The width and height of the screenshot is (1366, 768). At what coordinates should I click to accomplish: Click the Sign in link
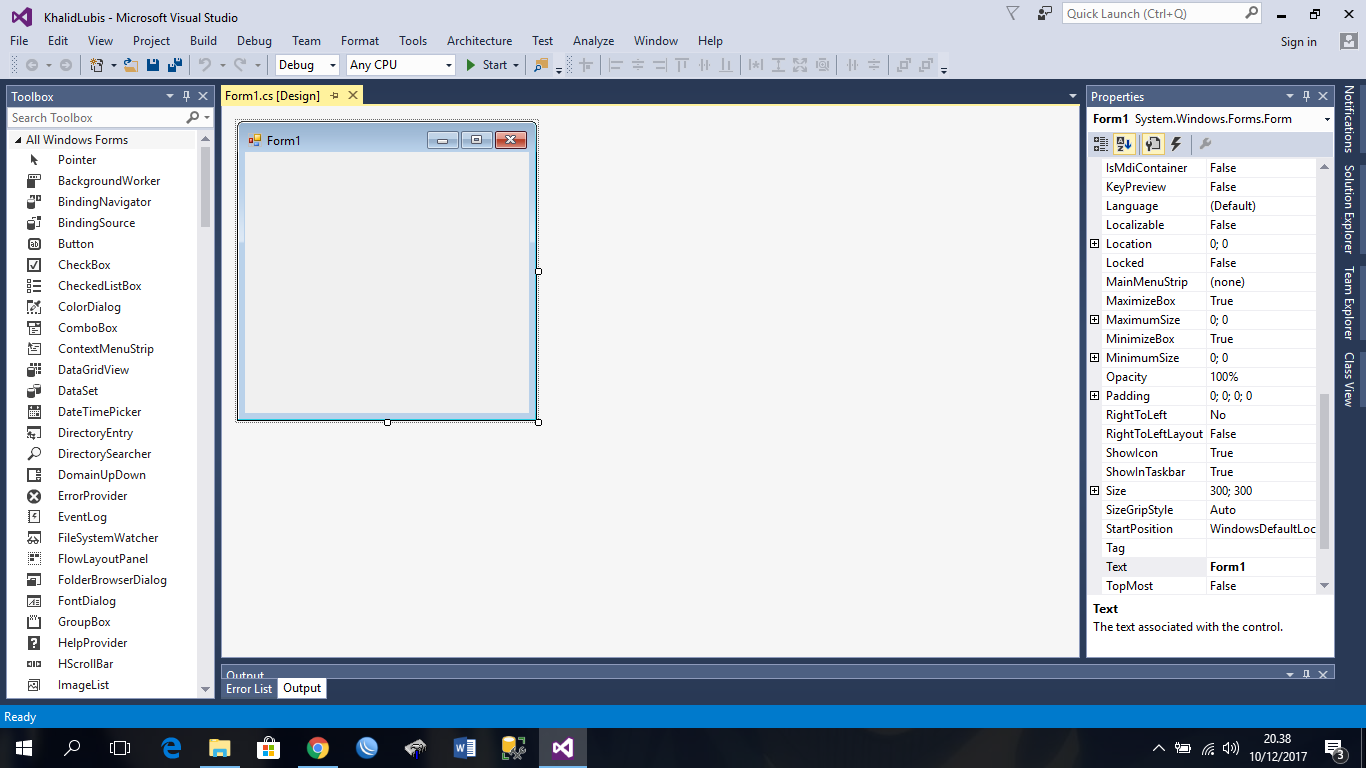(1298, 41)
